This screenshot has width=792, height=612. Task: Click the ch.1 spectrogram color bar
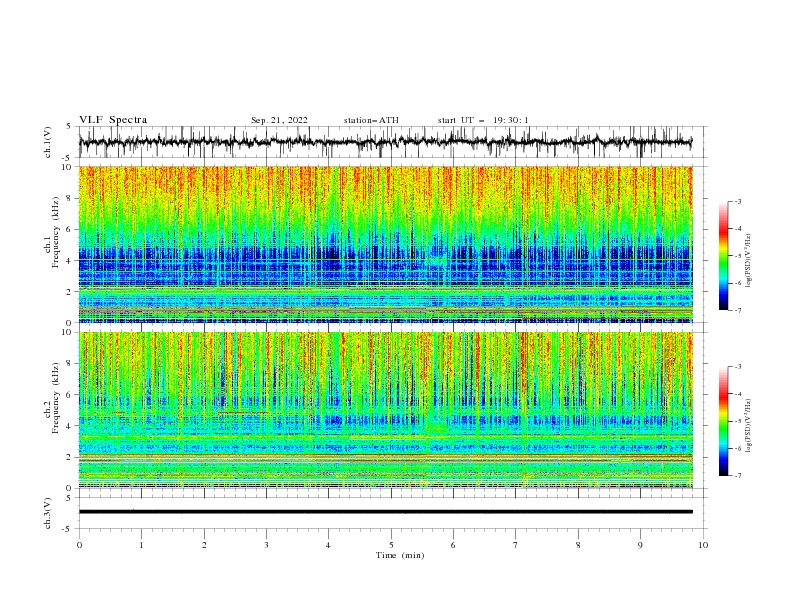(x=723, y=256)
